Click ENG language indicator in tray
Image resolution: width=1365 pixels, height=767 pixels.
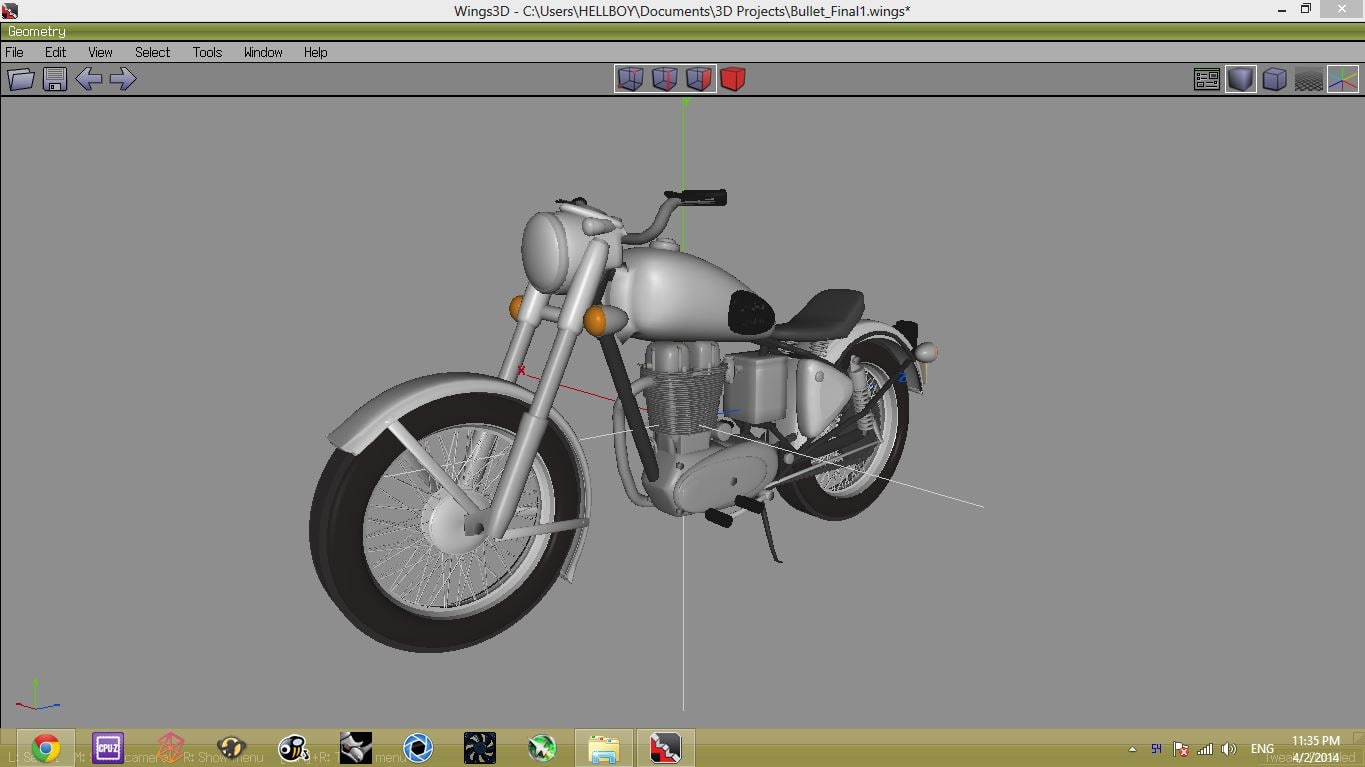(x=1262, y=748)
